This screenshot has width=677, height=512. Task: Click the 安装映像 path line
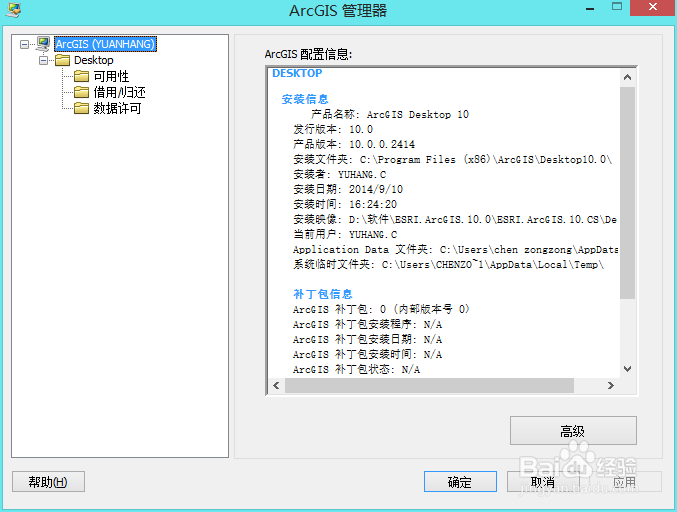pos(455,219)
